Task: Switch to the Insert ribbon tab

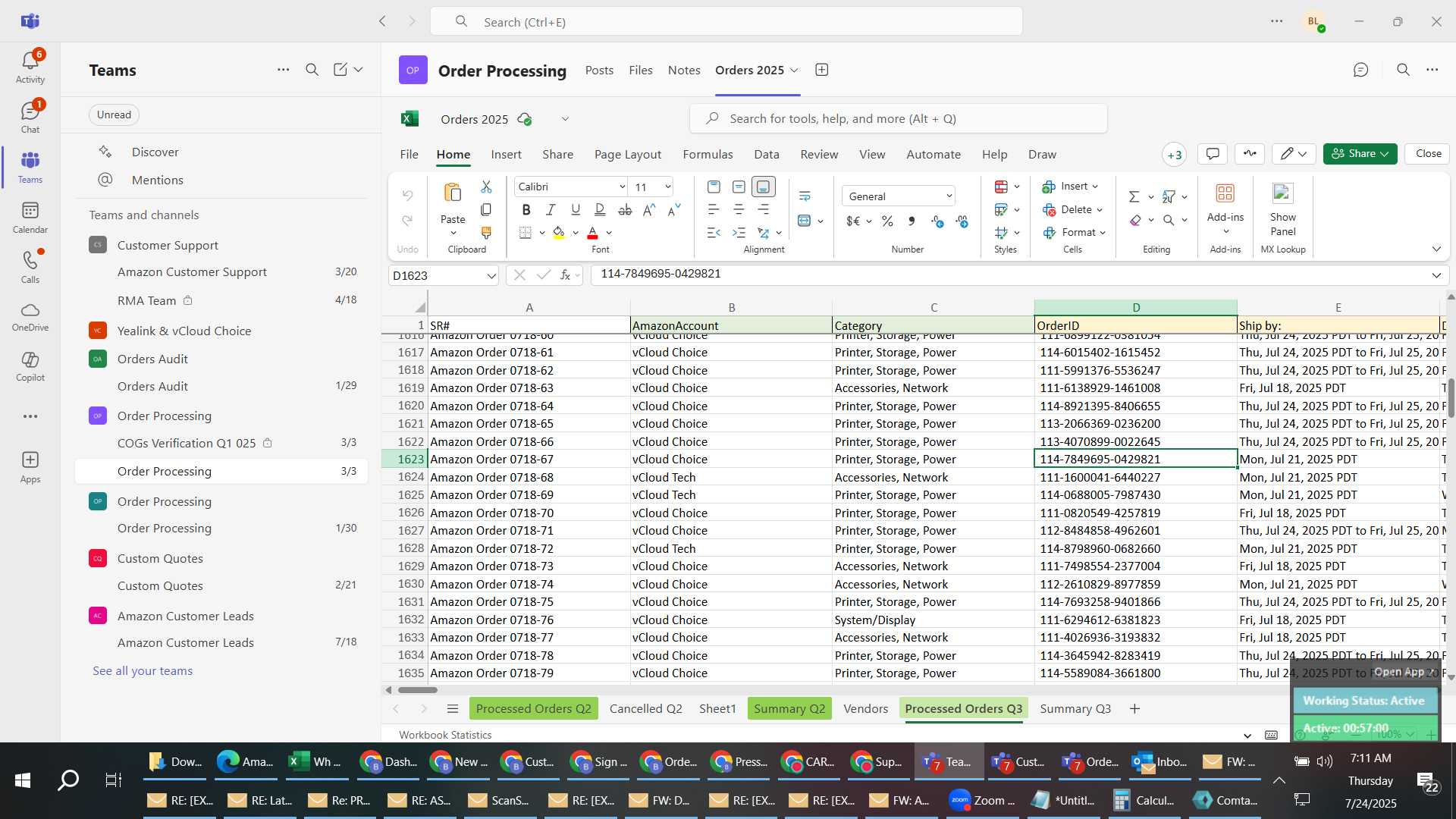Action: pyautogui.click(x=506, y=154)
